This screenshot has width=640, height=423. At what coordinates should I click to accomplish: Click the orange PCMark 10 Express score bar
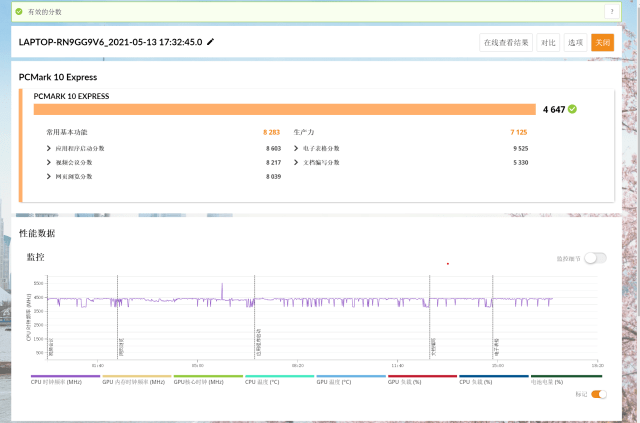click(x=284, y=109)
